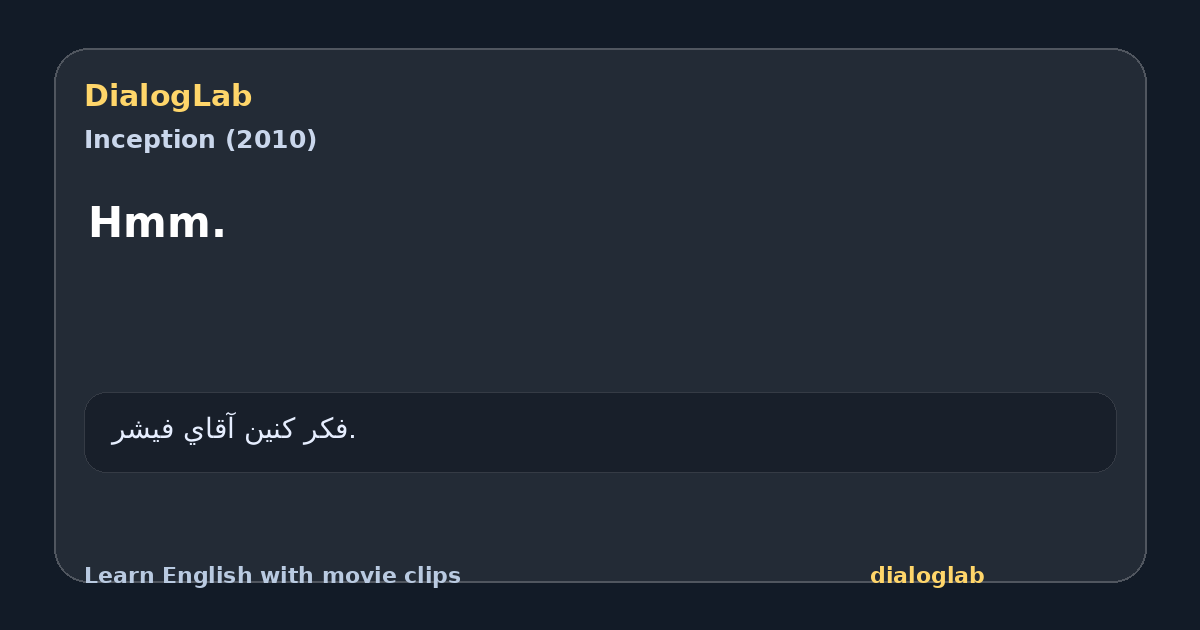Click the "Lab" part of the DialogLab title

pos(226,97)
